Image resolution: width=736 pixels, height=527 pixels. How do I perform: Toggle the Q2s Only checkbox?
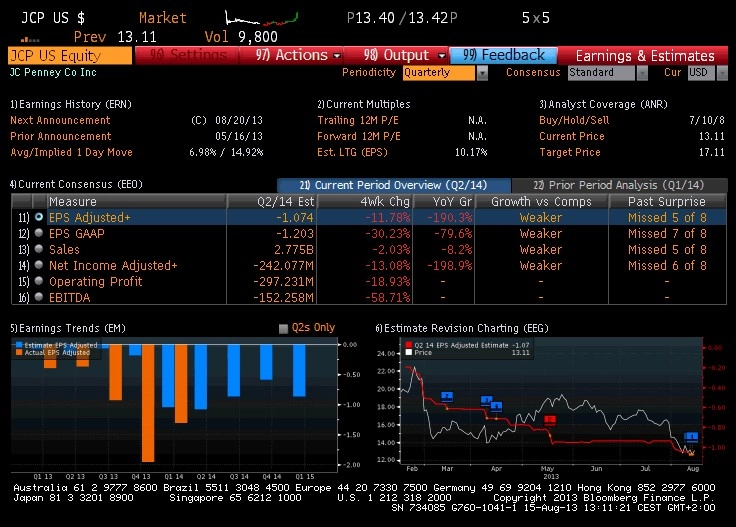click(x=283, y=328)
